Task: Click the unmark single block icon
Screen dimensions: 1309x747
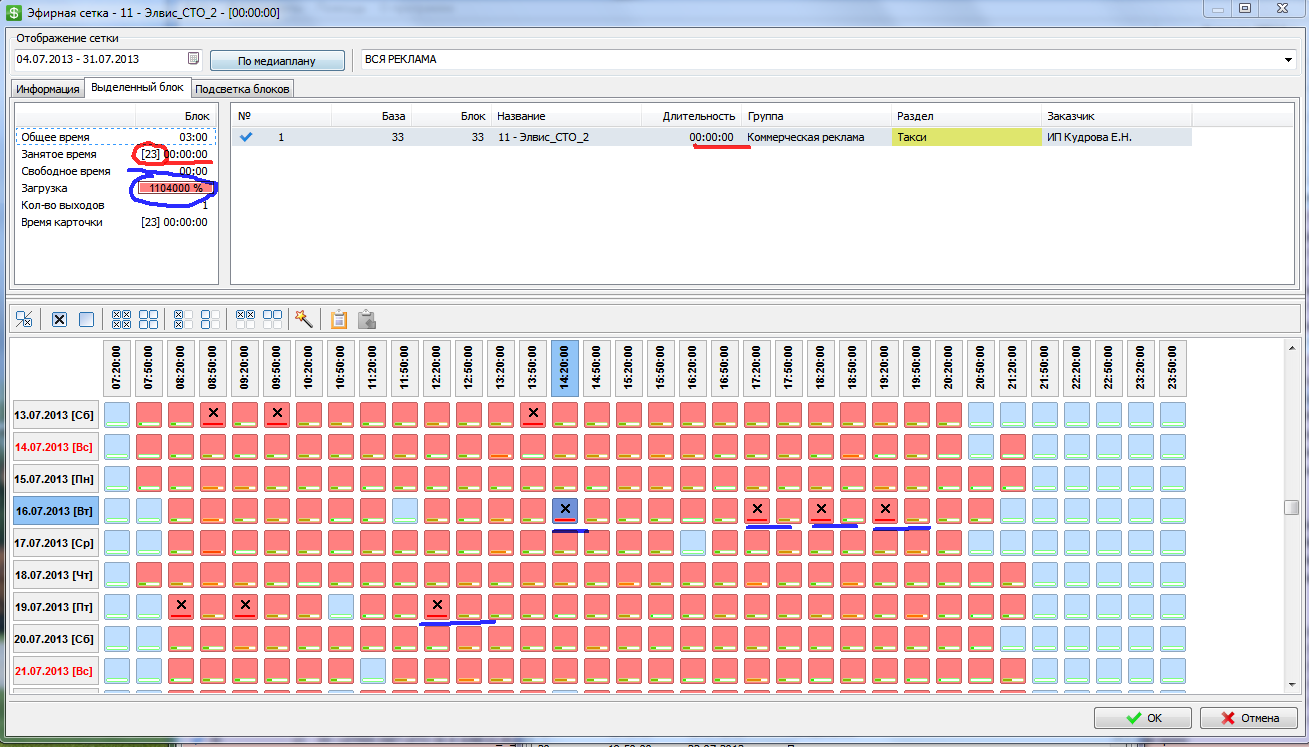Action: [x=86, y=319]
